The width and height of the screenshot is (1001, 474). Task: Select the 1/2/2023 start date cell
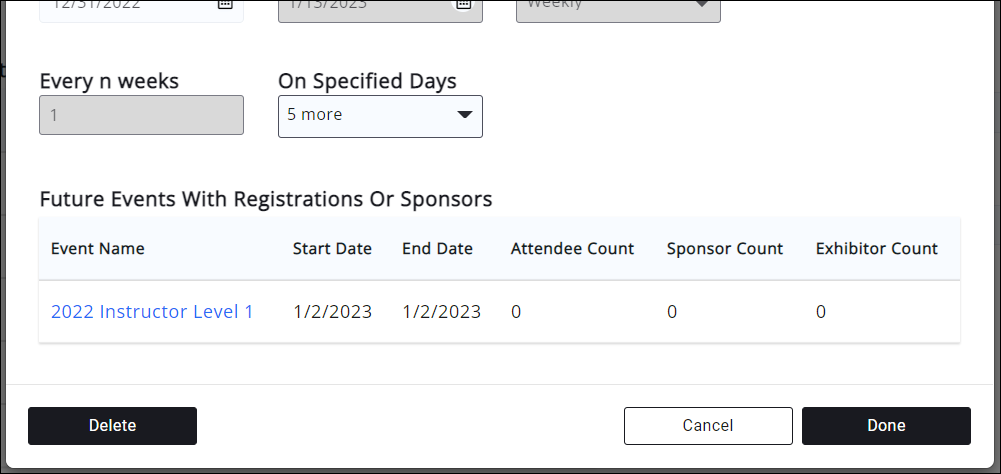pos(332,312)
